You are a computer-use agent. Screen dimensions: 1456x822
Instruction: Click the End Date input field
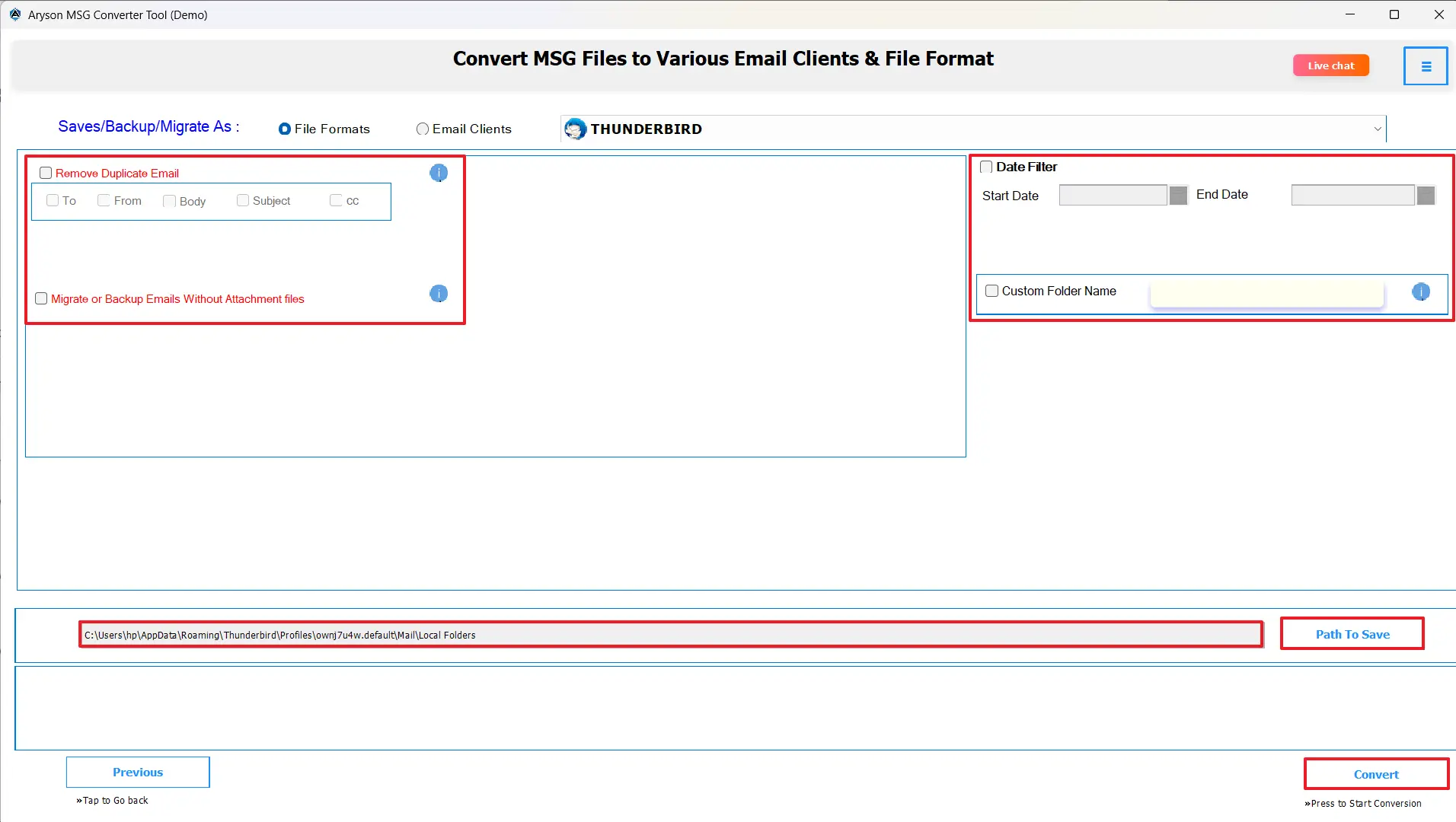[x=1352, y=196]
